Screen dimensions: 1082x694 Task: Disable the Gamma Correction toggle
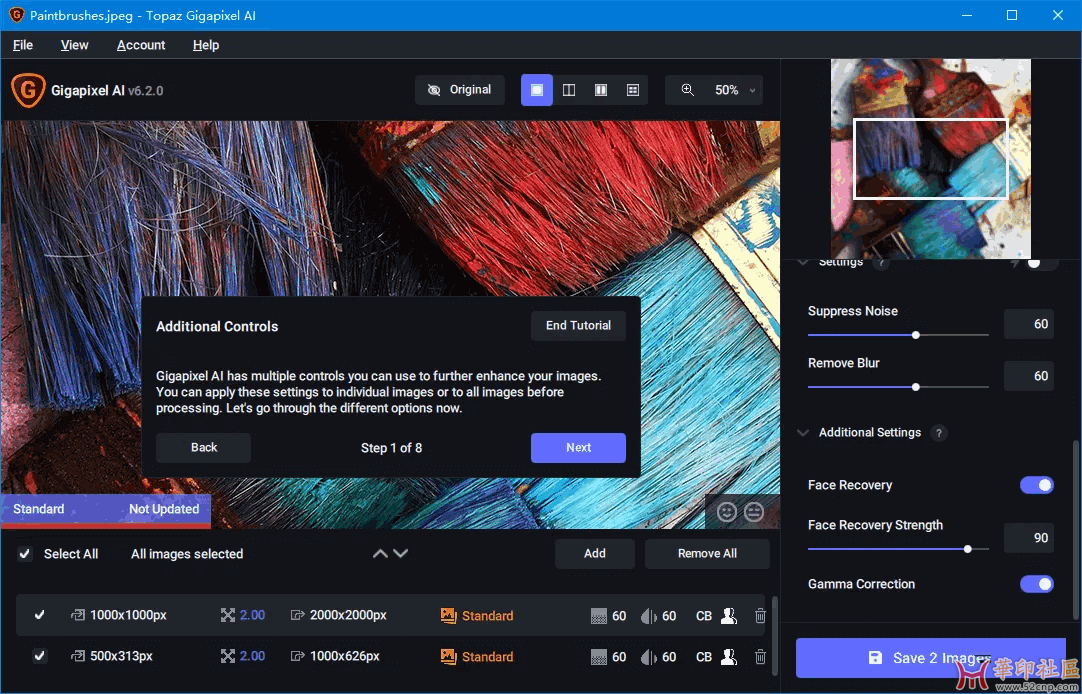click(1036, 584)
